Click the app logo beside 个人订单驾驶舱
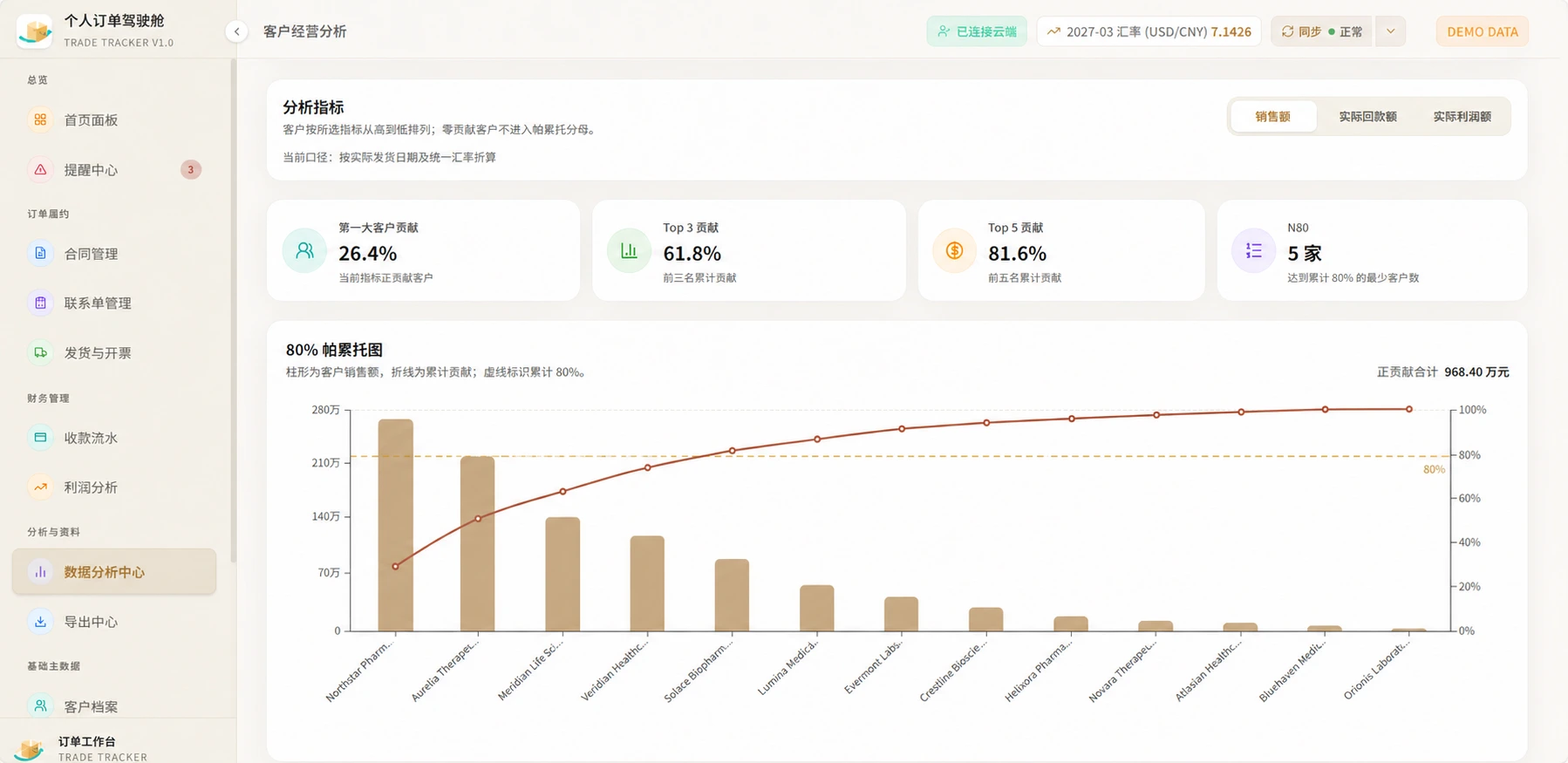This screenshot has width=1568, height=763. (x=35, y=31)
